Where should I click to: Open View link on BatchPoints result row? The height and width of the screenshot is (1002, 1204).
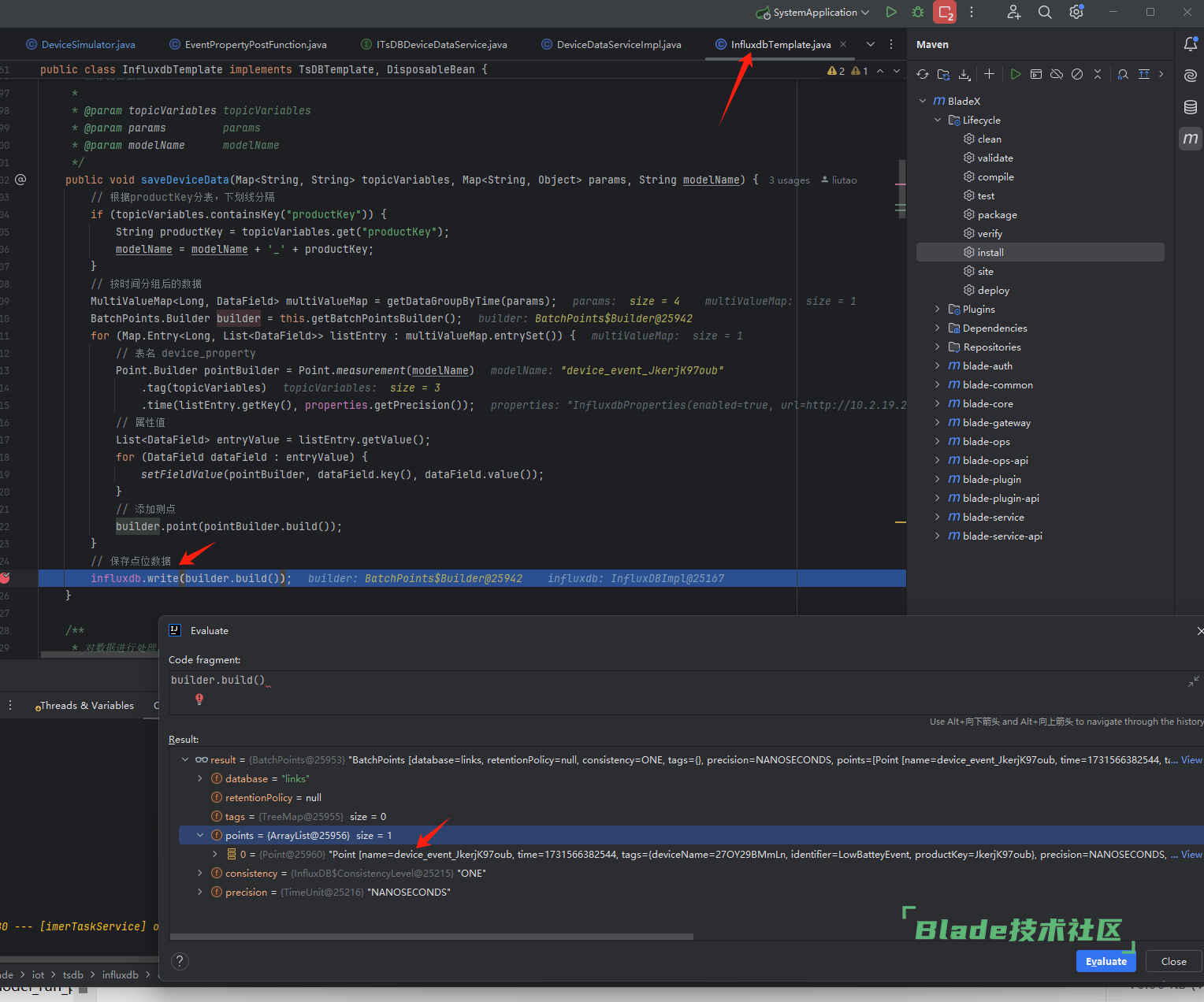click(1191, 760)
